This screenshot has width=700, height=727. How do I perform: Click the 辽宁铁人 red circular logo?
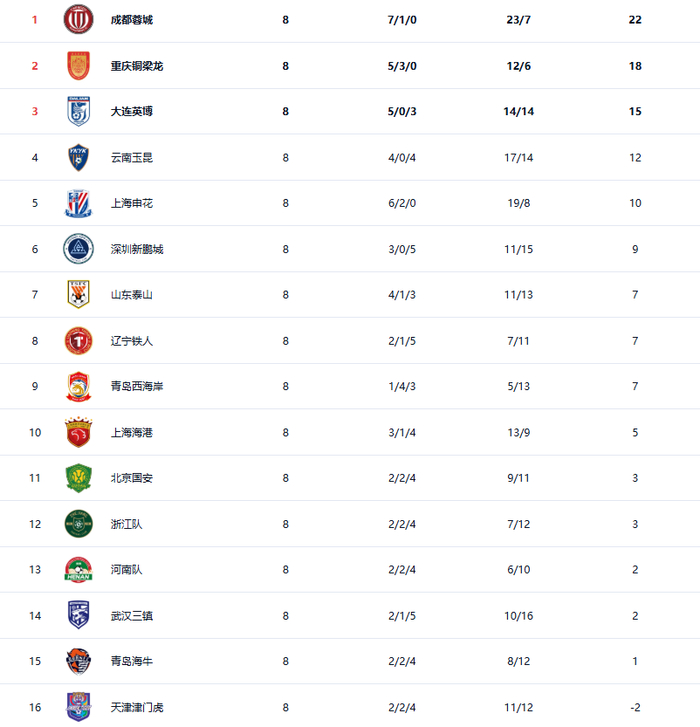[x=78, y=341]
